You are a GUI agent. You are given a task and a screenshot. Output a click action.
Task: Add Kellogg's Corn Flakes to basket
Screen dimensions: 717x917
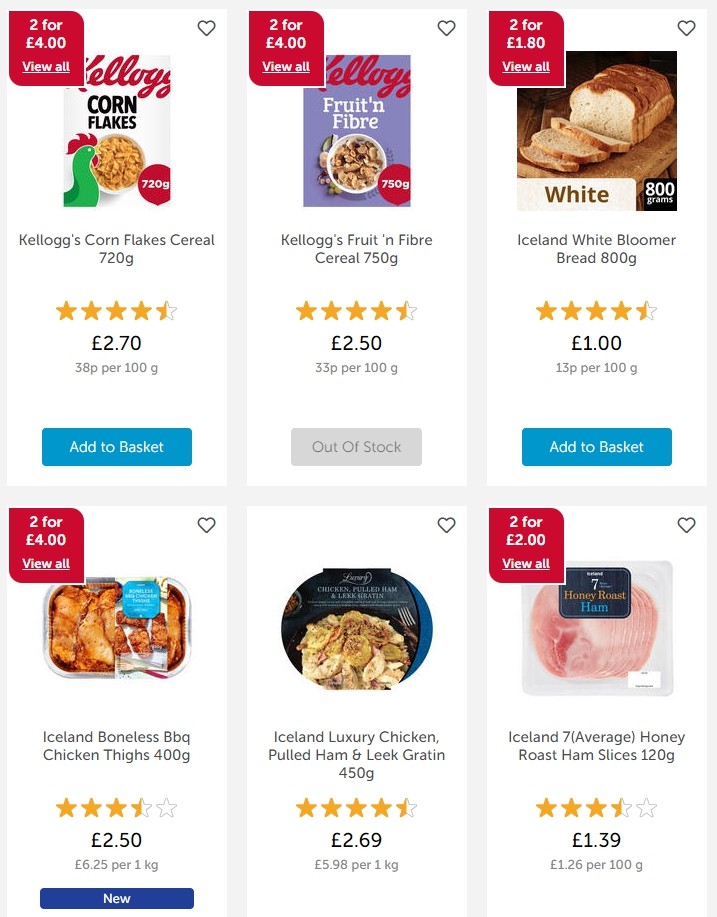(x=116, y=447)
